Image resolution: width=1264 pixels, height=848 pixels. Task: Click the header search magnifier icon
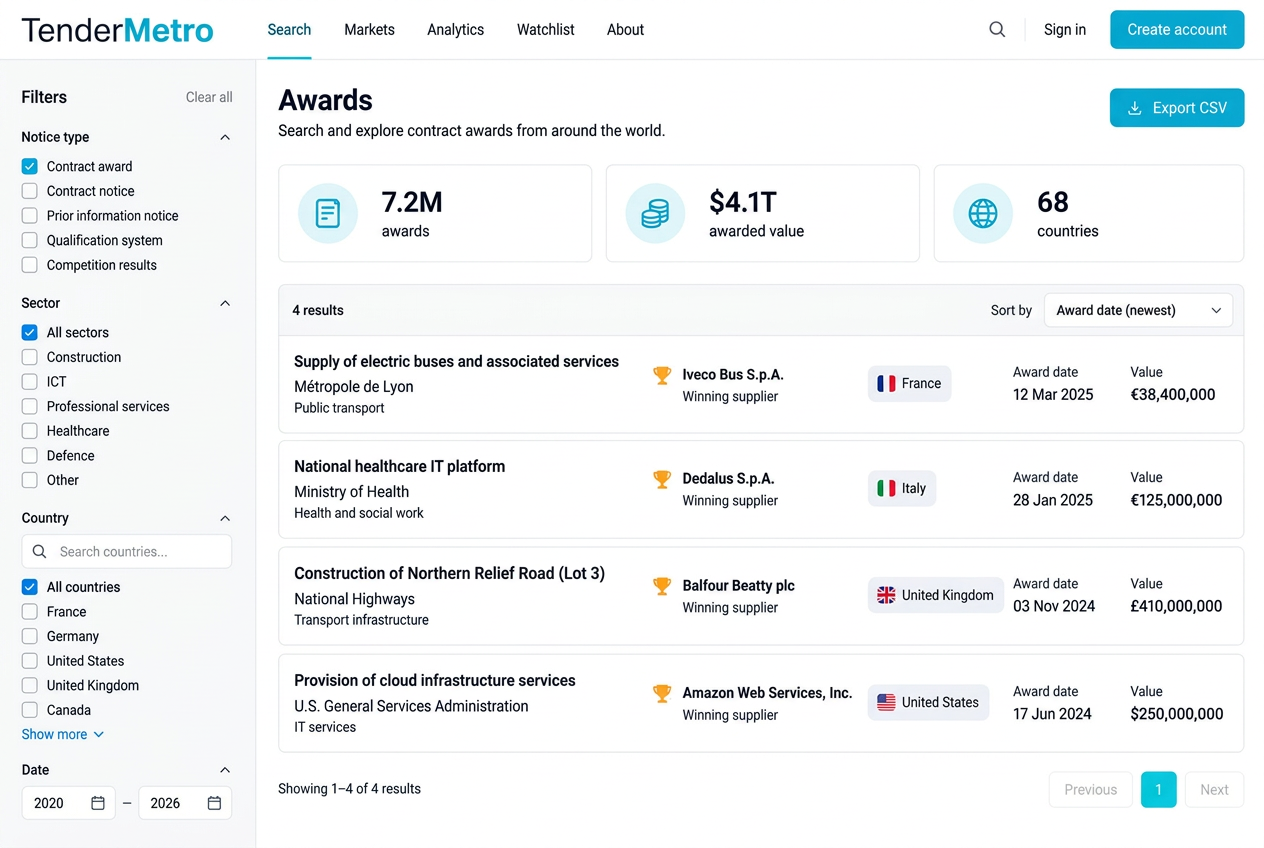point(997,30)
